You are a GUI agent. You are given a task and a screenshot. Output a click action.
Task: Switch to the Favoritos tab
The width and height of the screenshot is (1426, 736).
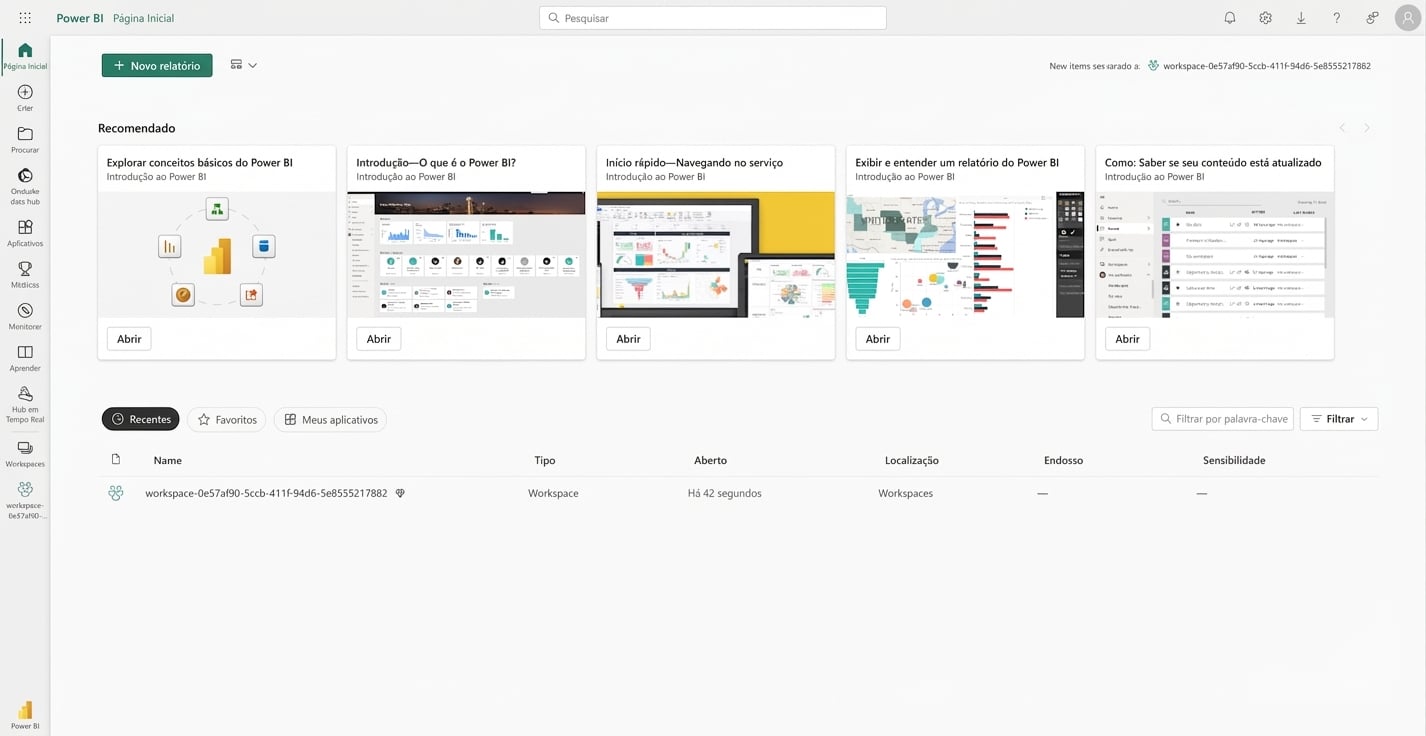coord(225,419)
